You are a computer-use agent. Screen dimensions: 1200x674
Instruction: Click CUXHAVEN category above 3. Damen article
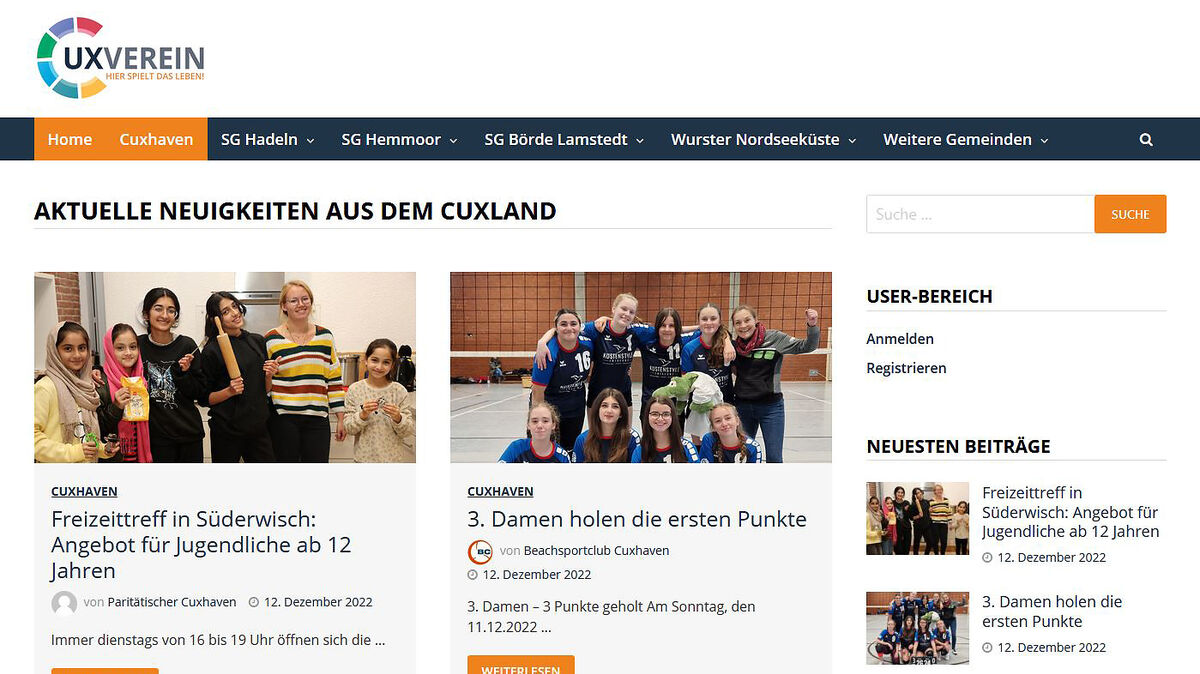[x=500, y=492]
